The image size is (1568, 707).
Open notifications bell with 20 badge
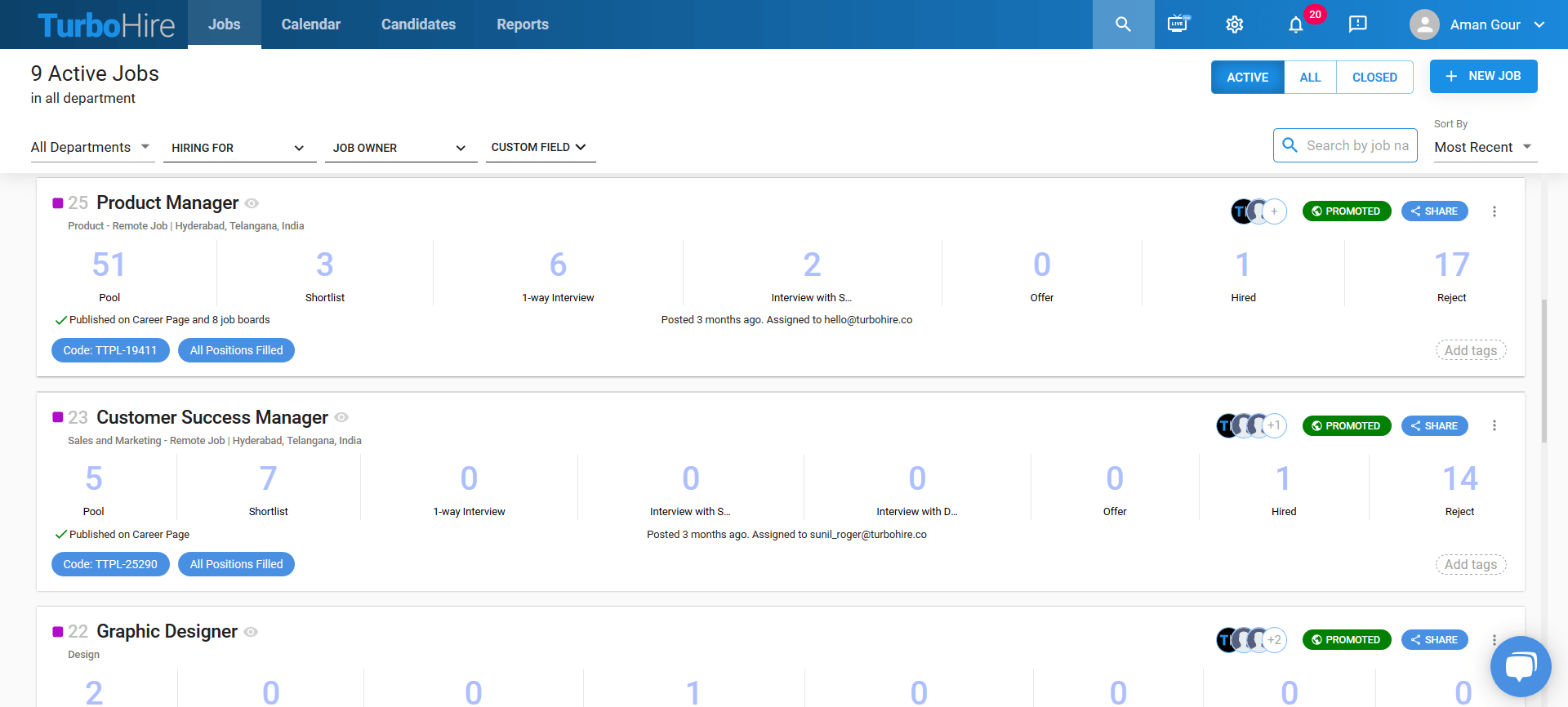[1296, 24]
